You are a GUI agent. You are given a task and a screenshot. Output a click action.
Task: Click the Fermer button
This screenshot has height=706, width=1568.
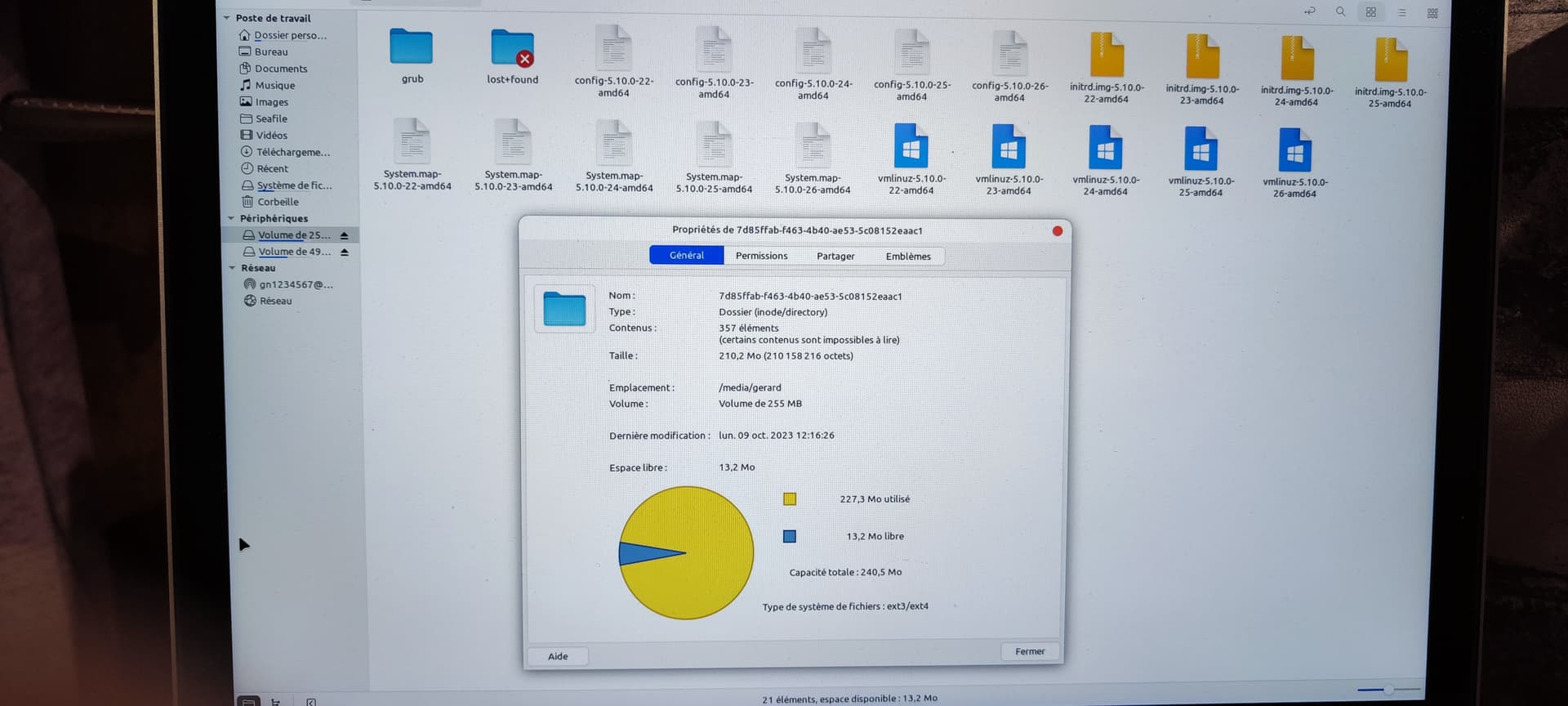pyautogui.click(x=1030, y=651)
